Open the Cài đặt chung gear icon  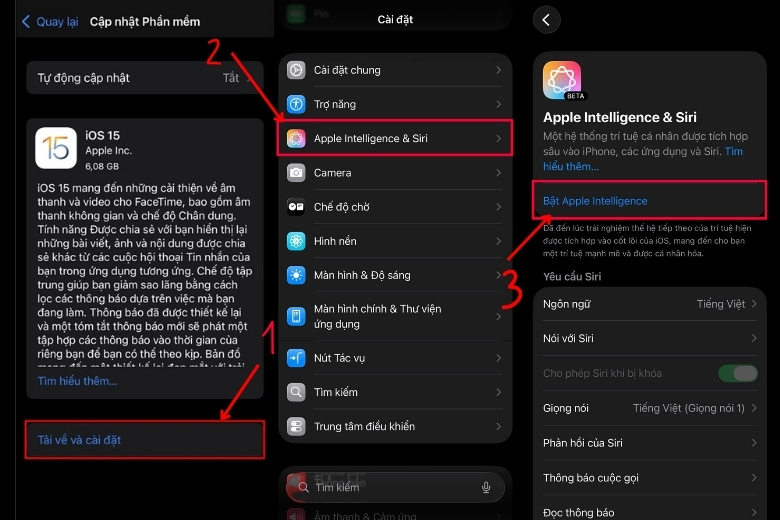(296, 70)
